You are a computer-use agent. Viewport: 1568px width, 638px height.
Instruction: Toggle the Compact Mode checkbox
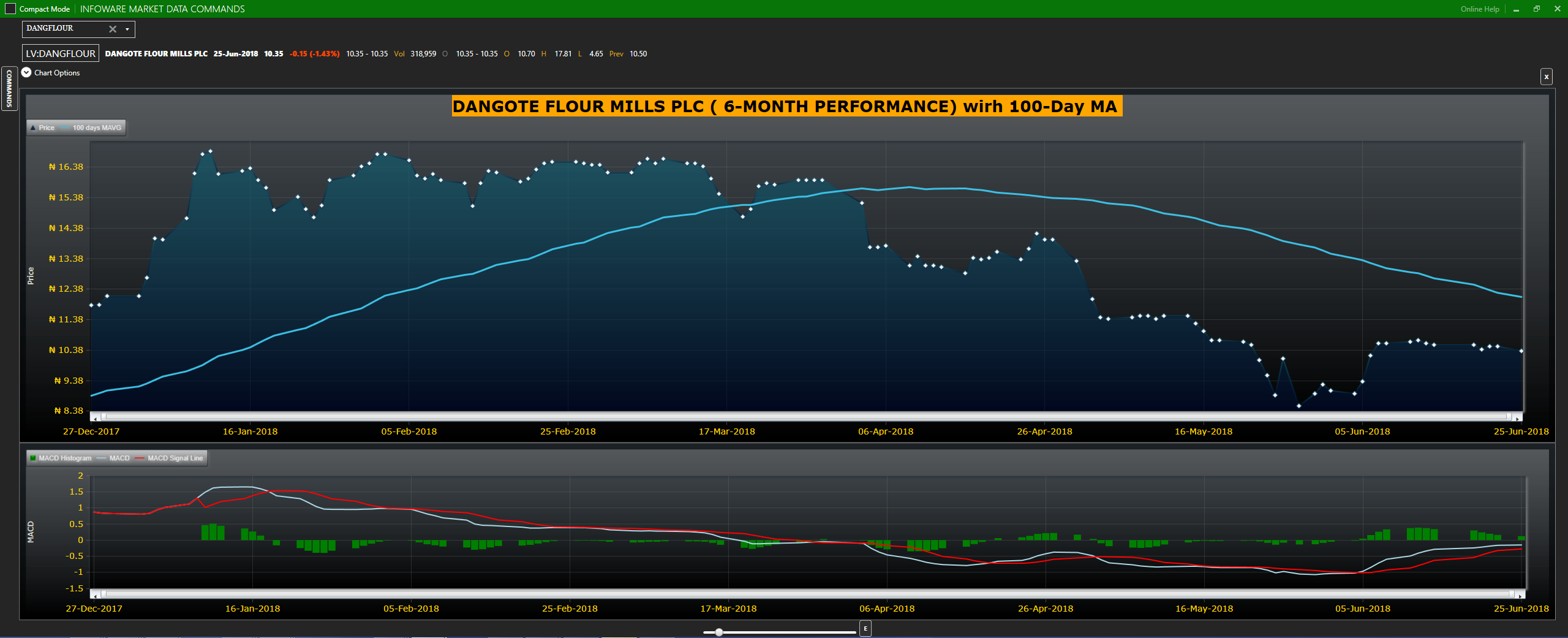point(10,9)
